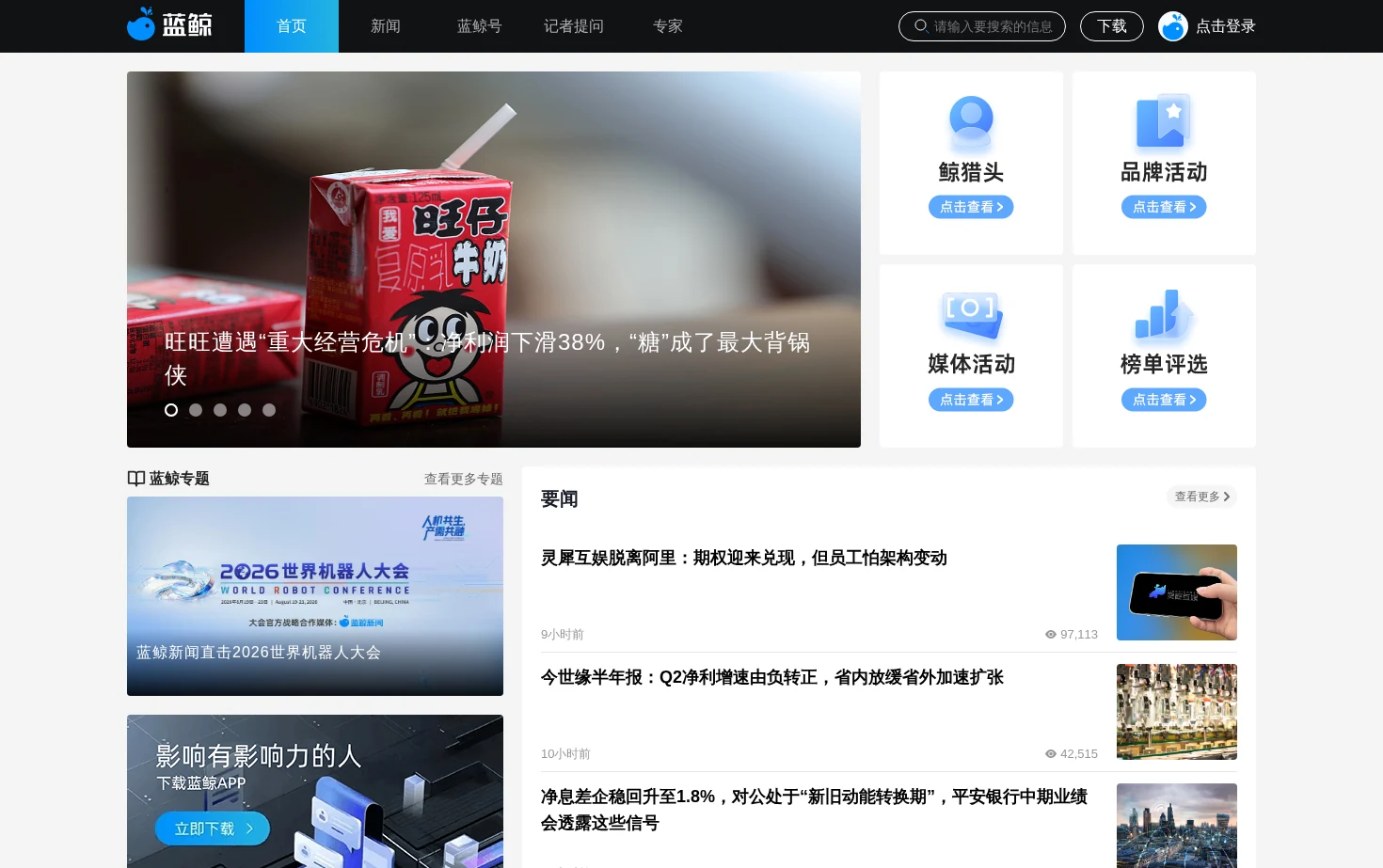1383x868 pixels.
Task: Click the view count eye icon for 97,113
Action: coord(1051,635)
